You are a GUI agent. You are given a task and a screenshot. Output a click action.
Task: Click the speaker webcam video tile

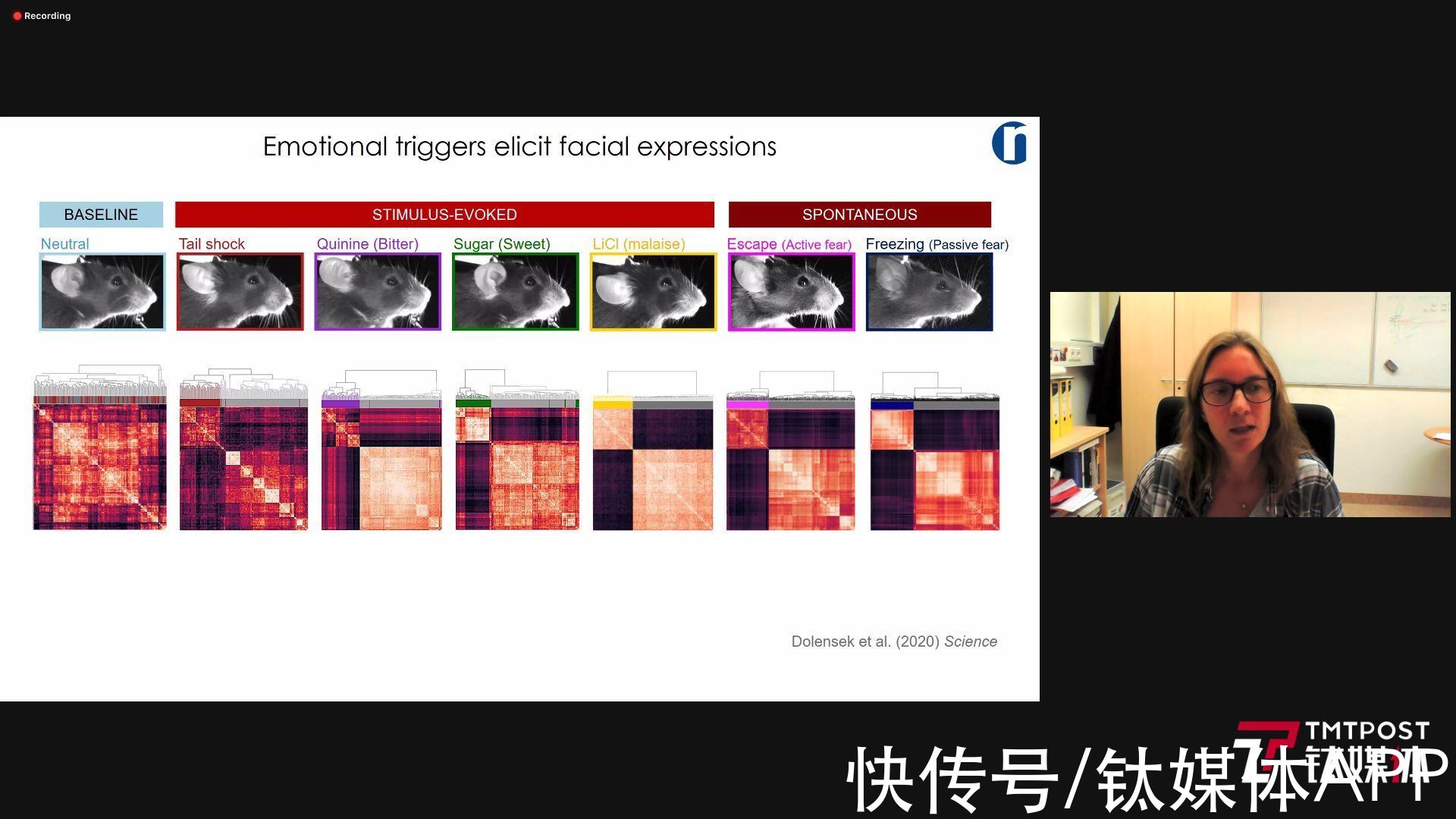tap(1250, 404)
